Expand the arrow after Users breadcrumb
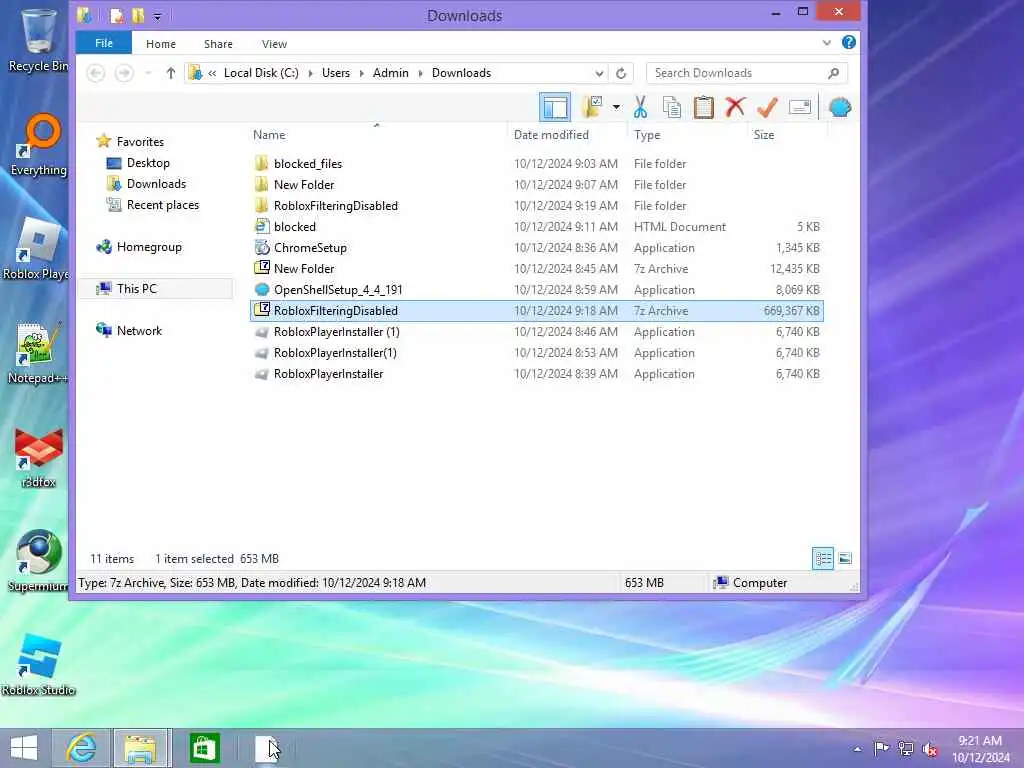The width and height of the screenshot is (1024, 768). click(362, 73)
